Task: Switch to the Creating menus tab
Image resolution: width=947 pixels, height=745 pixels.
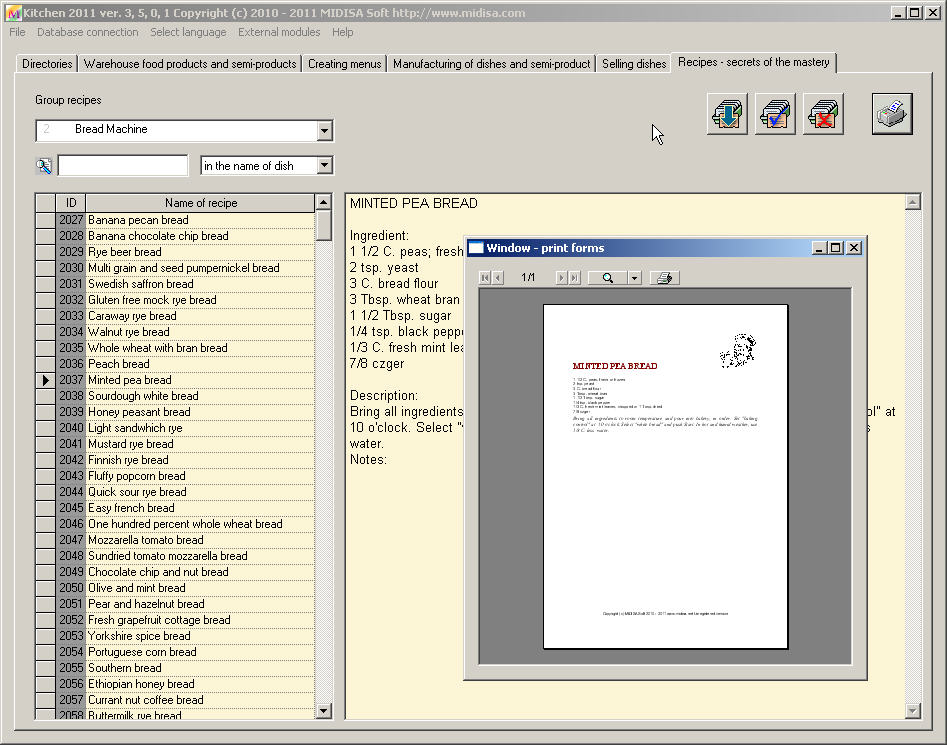Action: coord(344,64)
